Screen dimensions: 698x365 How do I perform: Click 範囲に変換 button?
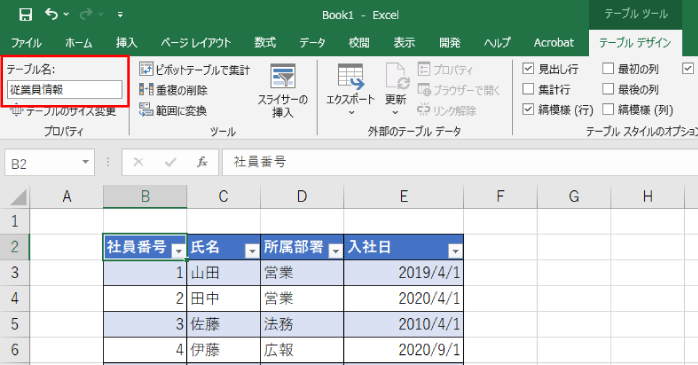point(173,110)
